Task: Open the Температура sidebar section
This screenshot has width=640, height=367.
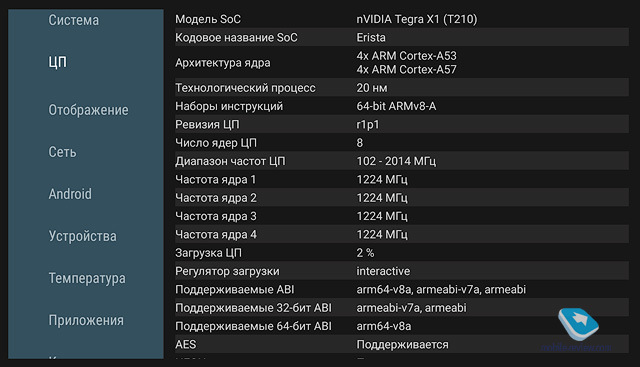Action: pyautogui.click(x=87, y=278)
